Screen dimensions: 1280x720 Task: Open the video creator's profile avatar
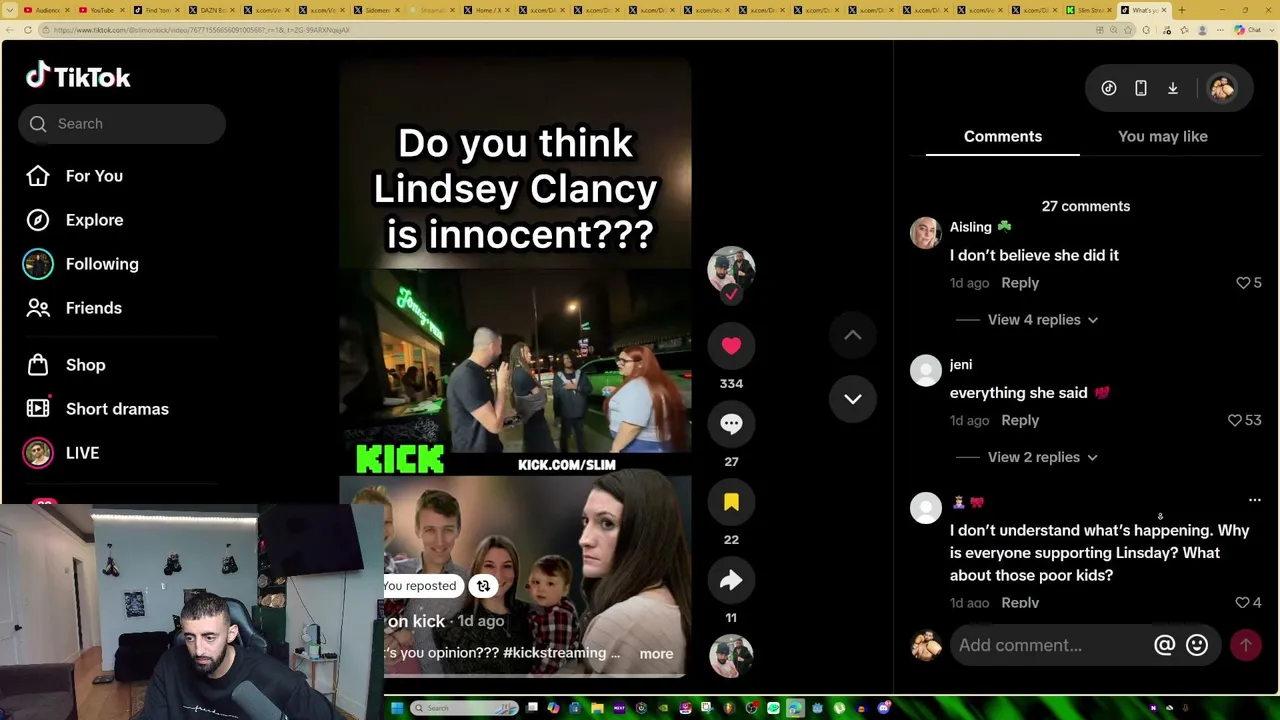pos(731,268)
